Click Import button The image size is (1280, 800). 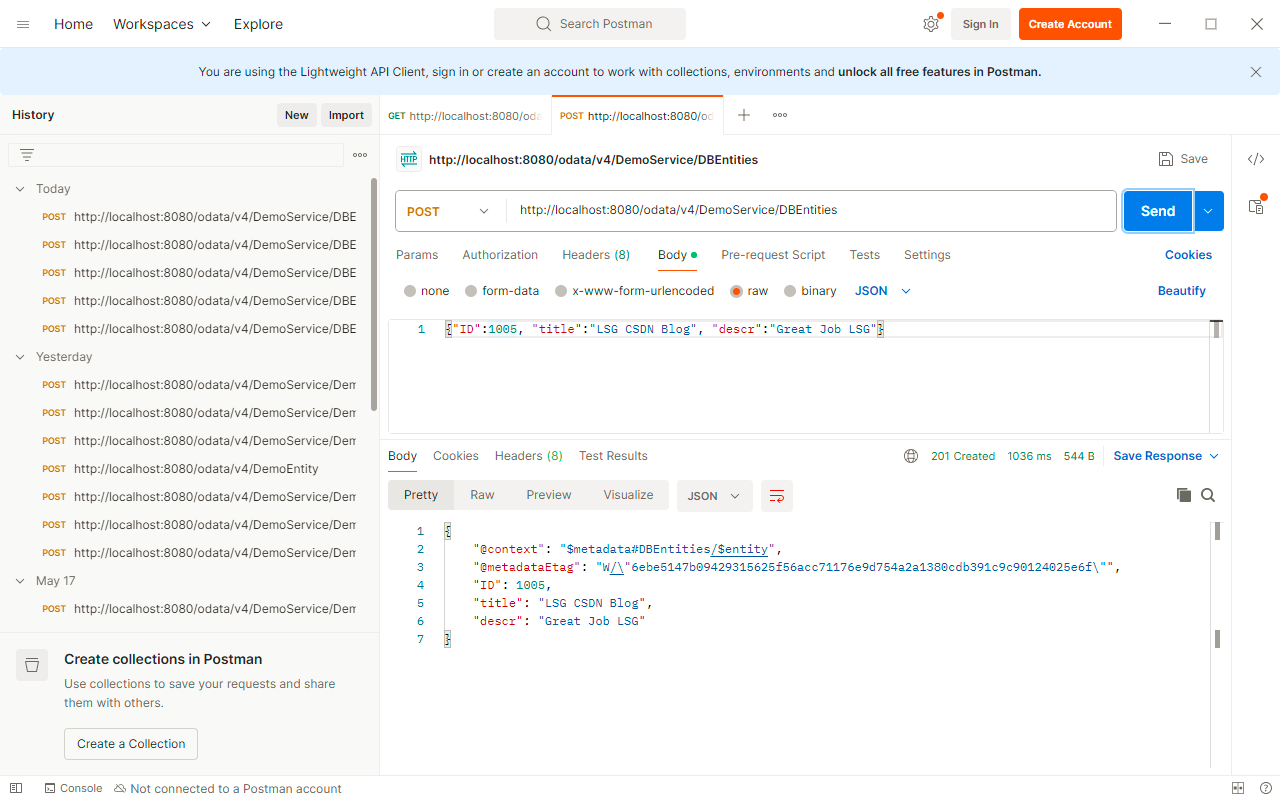[x=346, y=115]
